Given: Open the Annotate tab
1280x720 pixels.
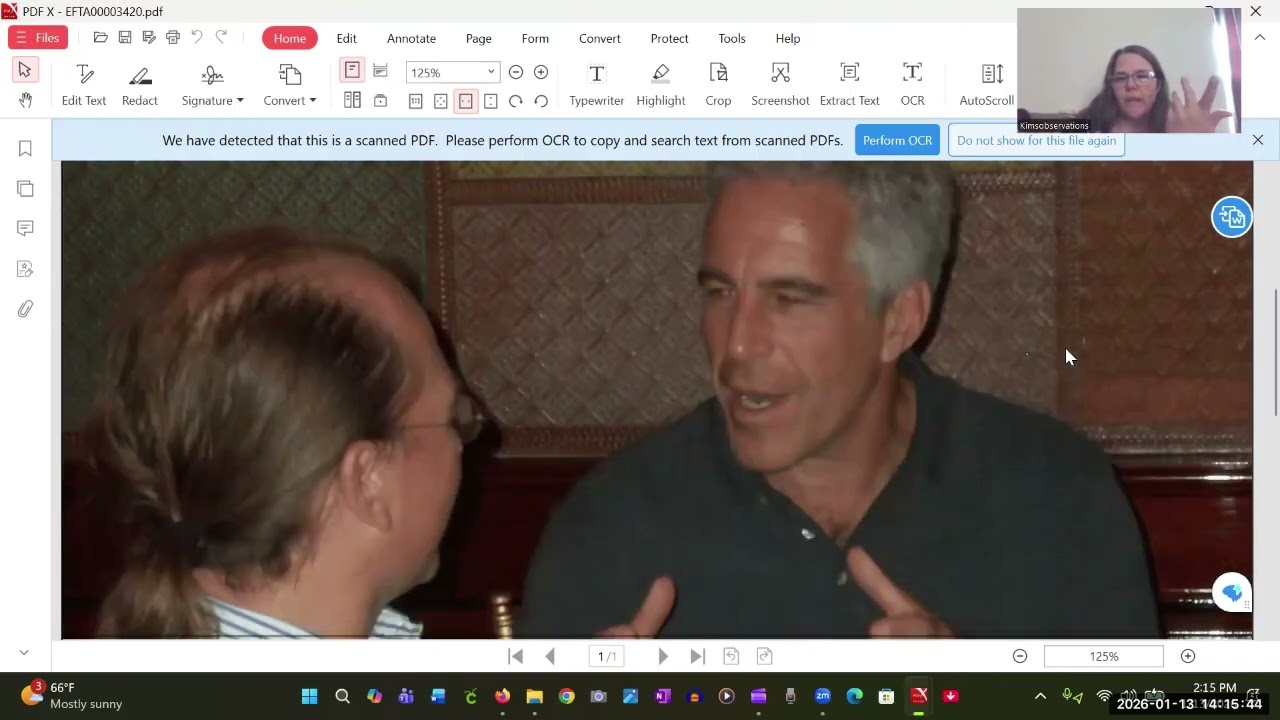Looking at the screenshot, I should [x=411, y=38].
